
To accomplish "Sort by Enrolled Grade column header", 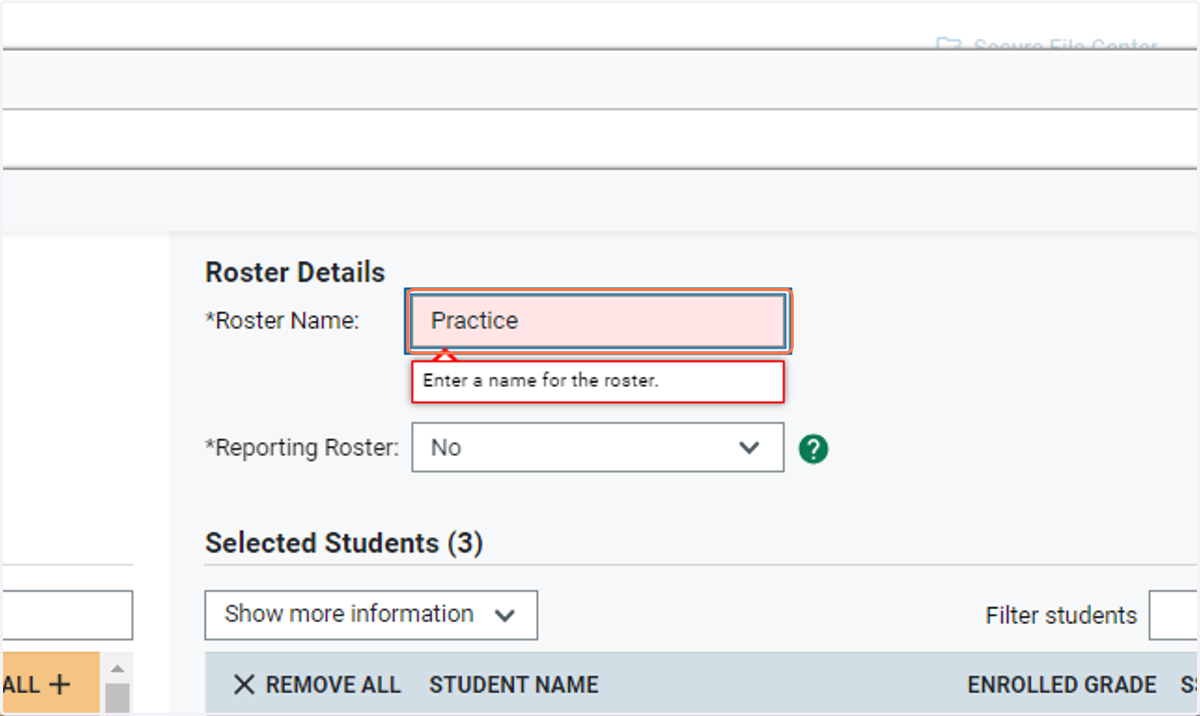I will point(1062,685).
